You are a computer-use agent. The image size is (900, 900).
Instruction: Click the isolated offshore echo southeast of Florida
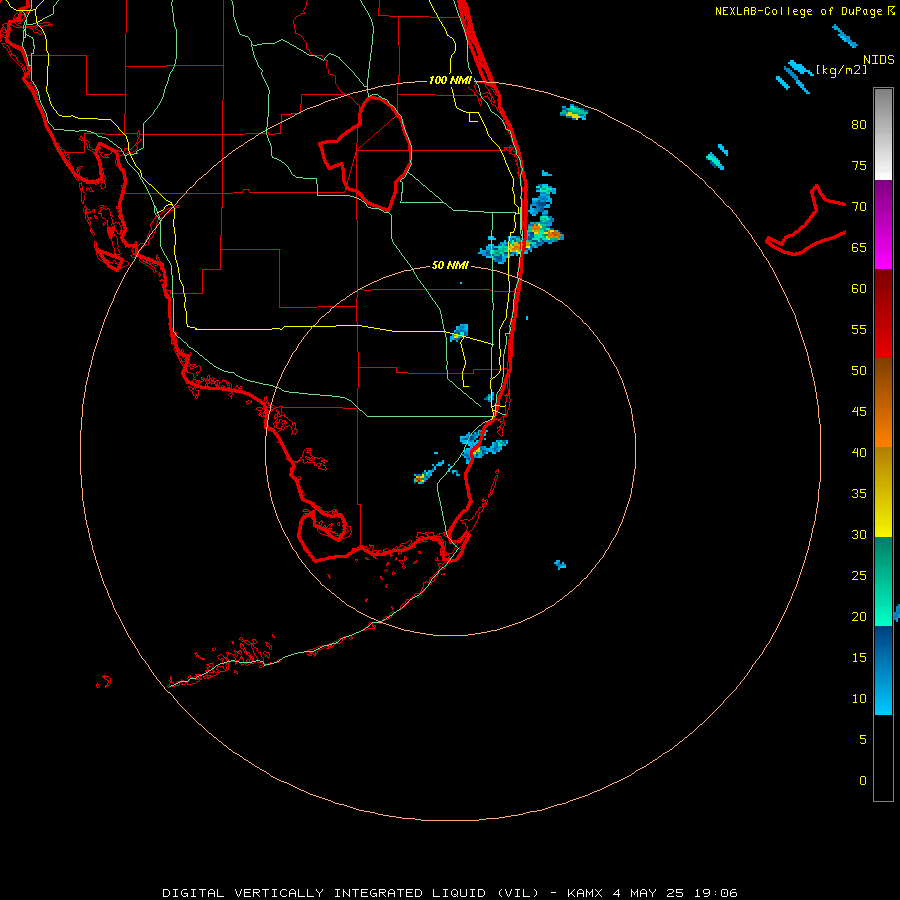point(560,565)
